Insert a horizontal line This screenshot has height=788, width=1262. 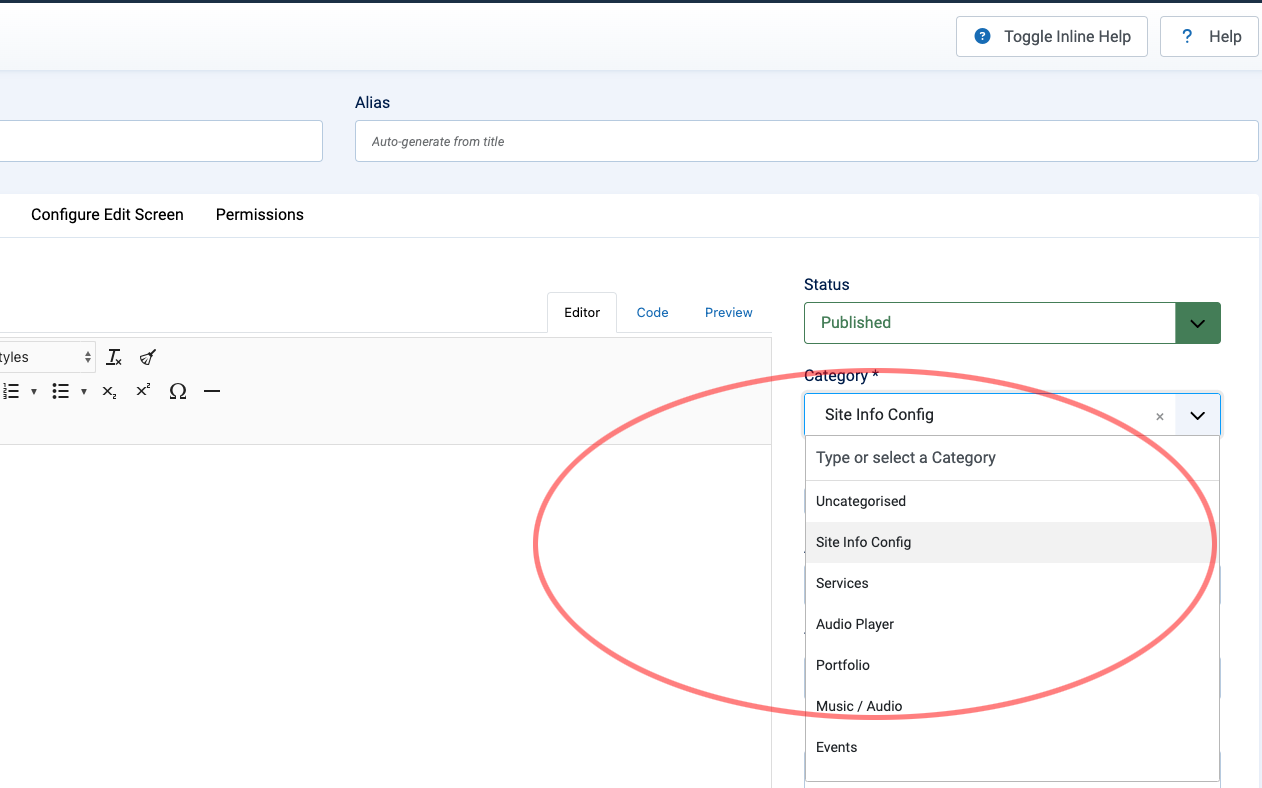point(212,391)
